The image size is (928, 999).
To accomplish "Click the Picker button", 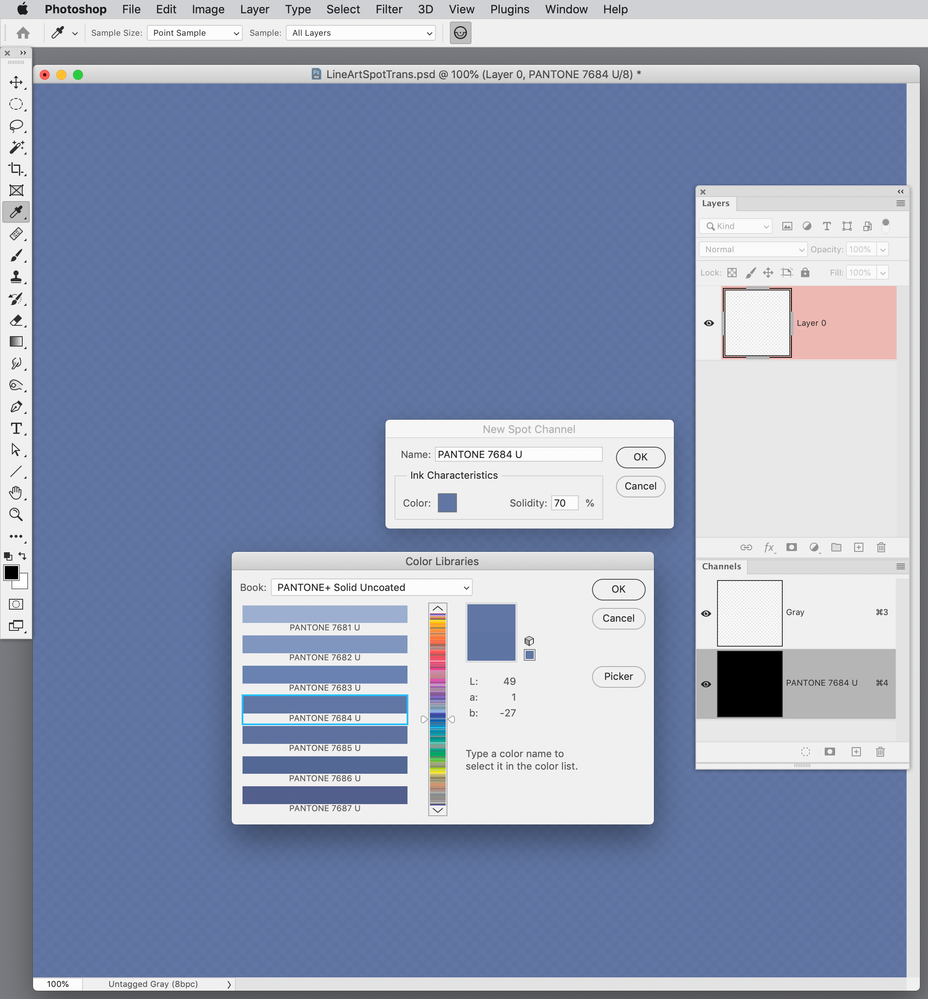I will [x=618, y=677].
